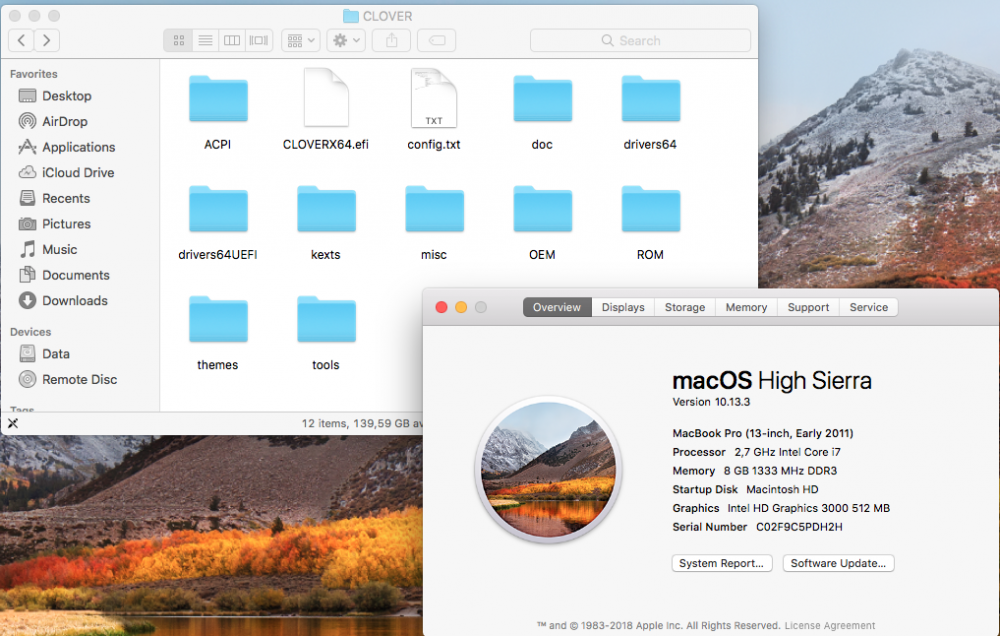
Task: Select the CLOVERX64.efi file
Action: 326,98
